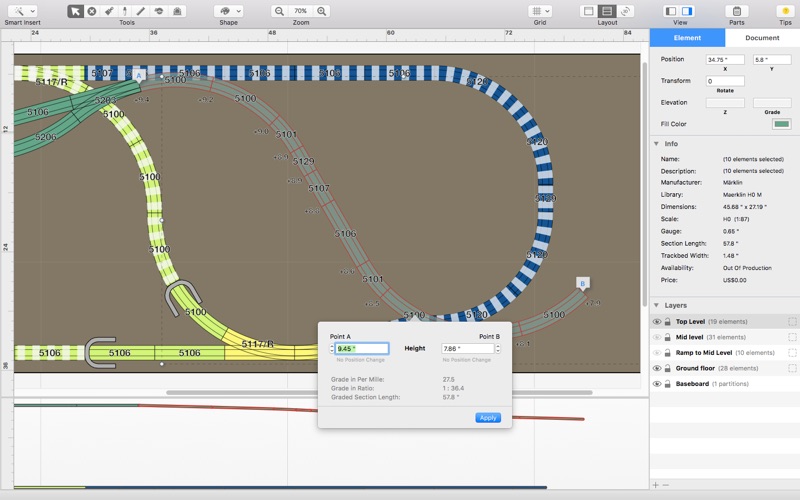Select the arrow pointer tool

point(76,11)
